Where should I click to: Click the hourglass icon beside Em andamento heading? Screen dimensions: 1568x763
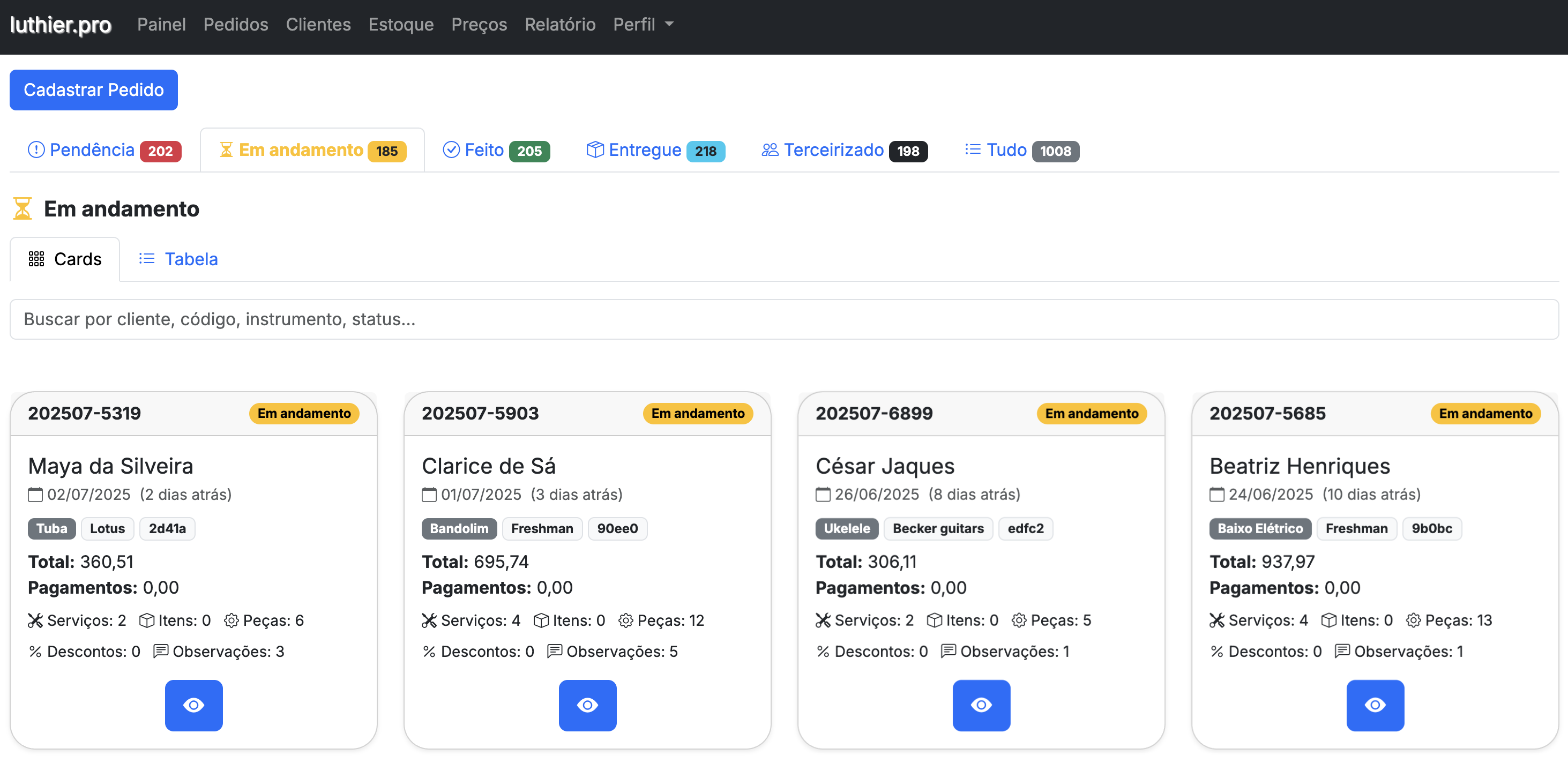(22, 208)
